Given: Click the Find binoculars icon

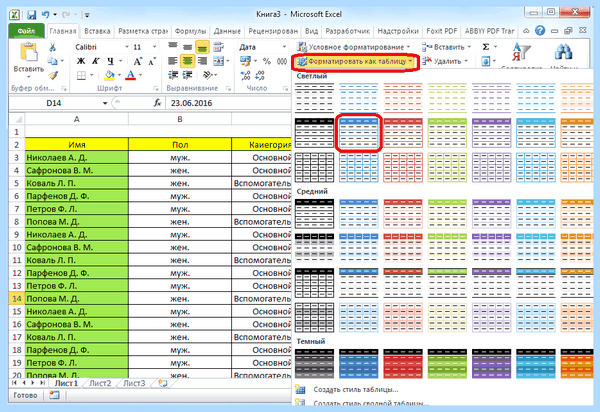Looking at the screenshot, I should point(563,52).
